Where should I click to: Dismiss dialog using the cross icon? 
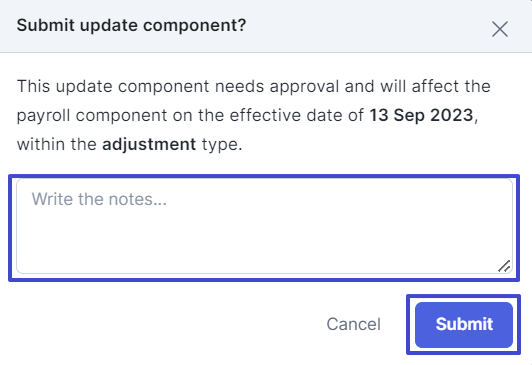500,29
